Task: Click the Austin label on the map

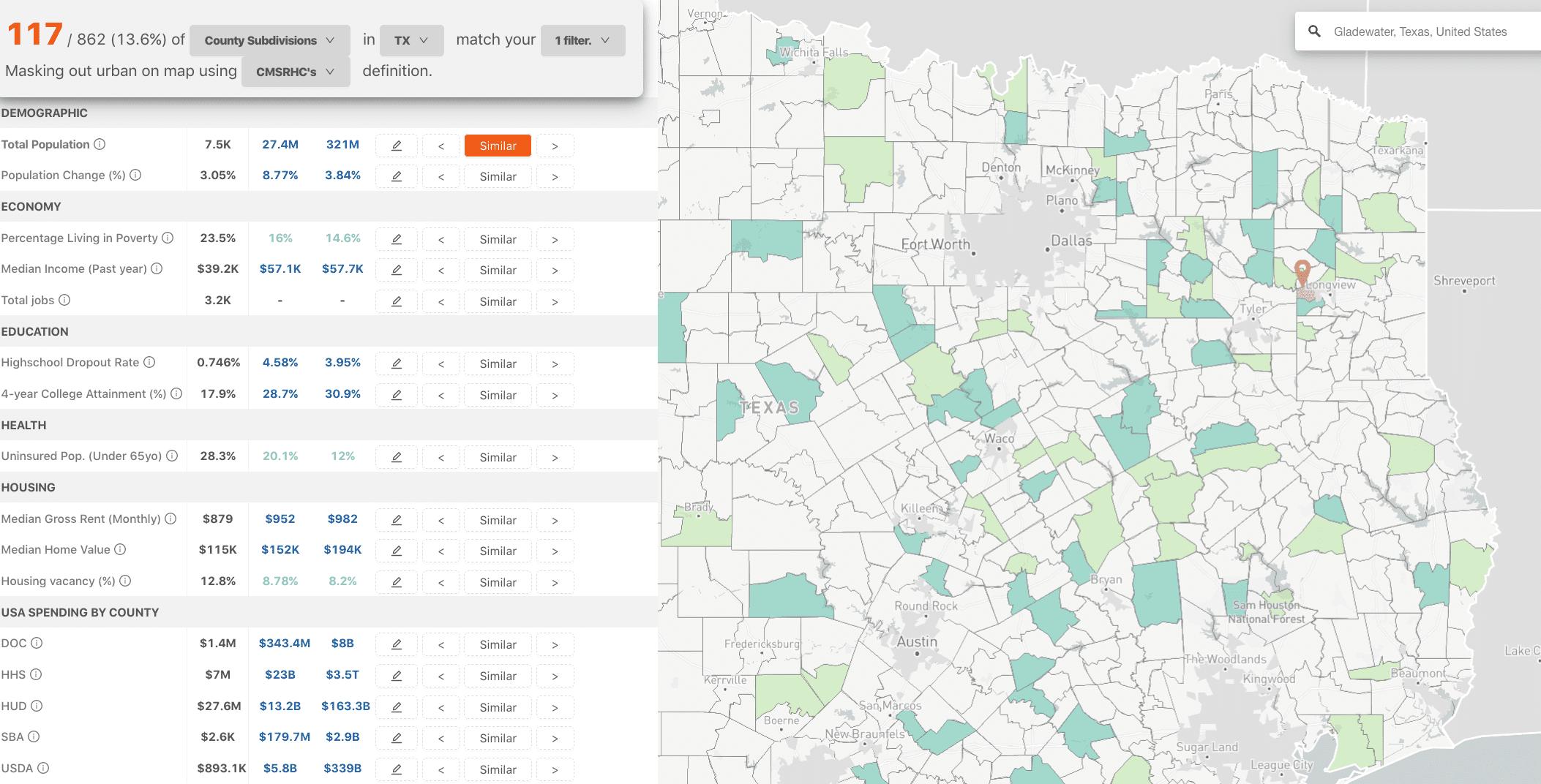Action: point(917,641)
